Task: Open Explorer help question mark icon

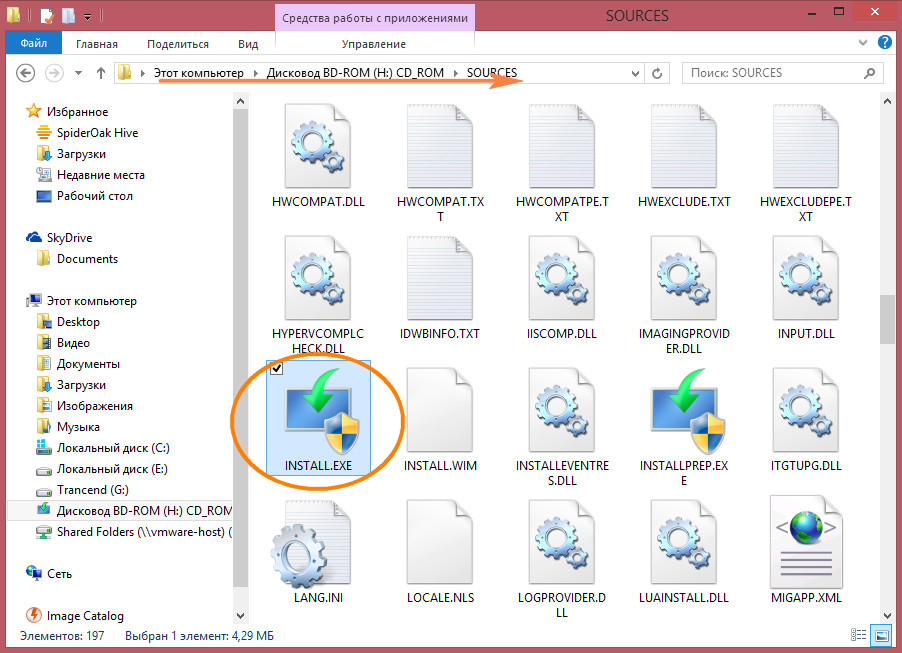Action: coord(885,42)
